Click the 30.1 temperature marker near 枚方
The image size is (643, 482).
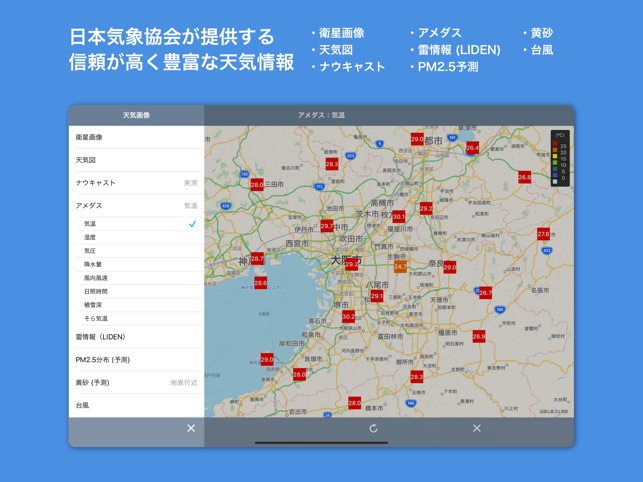(399, 216)
